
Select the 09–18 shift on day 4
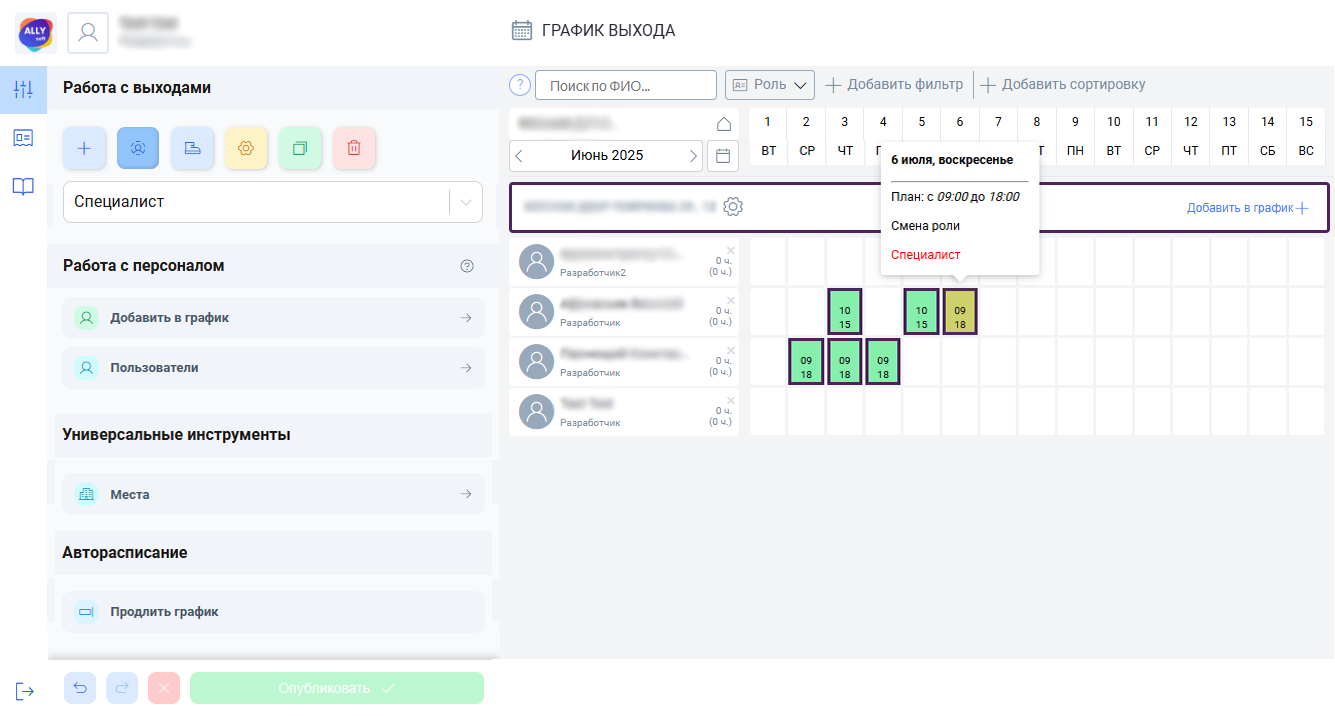coord(883,361)
